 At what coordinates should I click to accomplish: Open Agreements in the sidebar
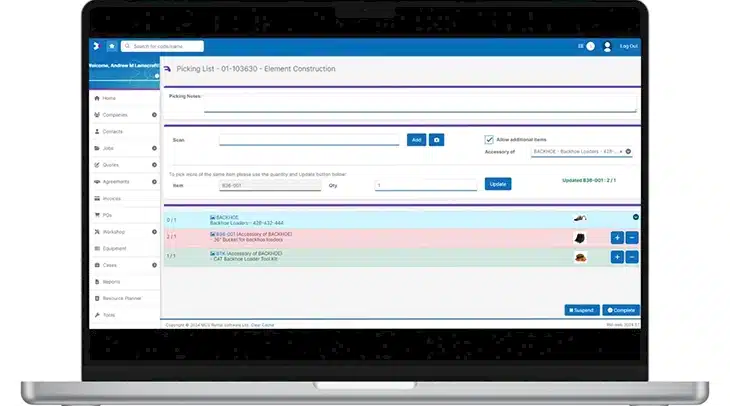click(x=116, y=182)
